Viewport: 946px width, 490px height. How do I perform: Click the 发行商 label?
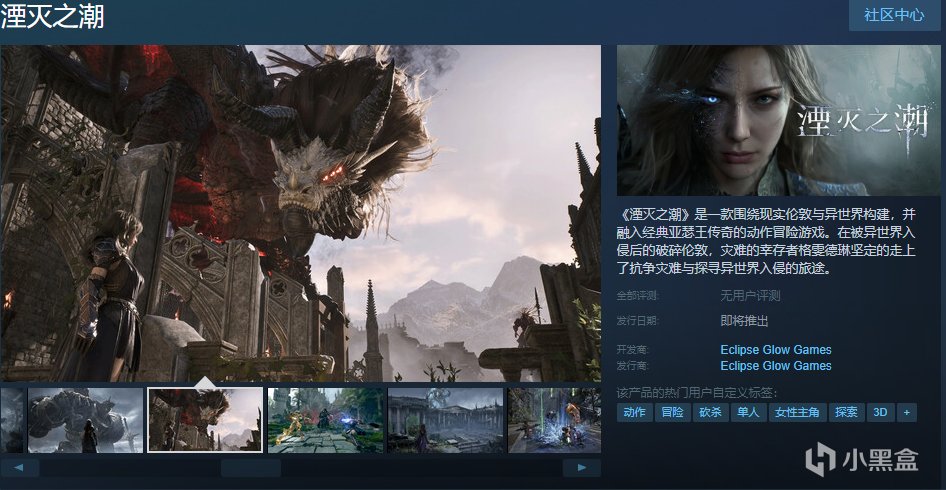[632, 366]
